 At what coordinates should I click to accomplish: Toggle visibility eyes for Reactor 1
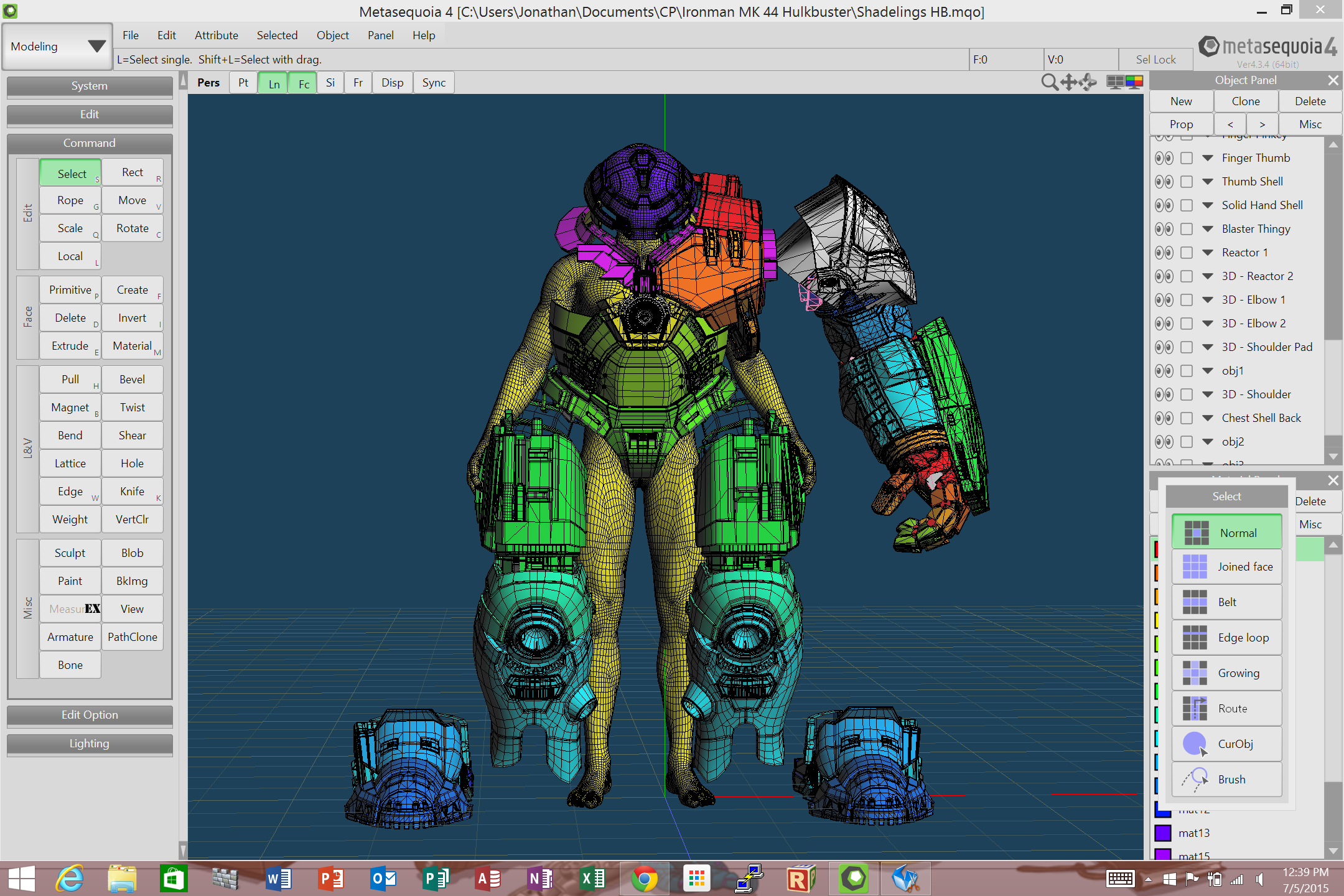click(1164, 253)
